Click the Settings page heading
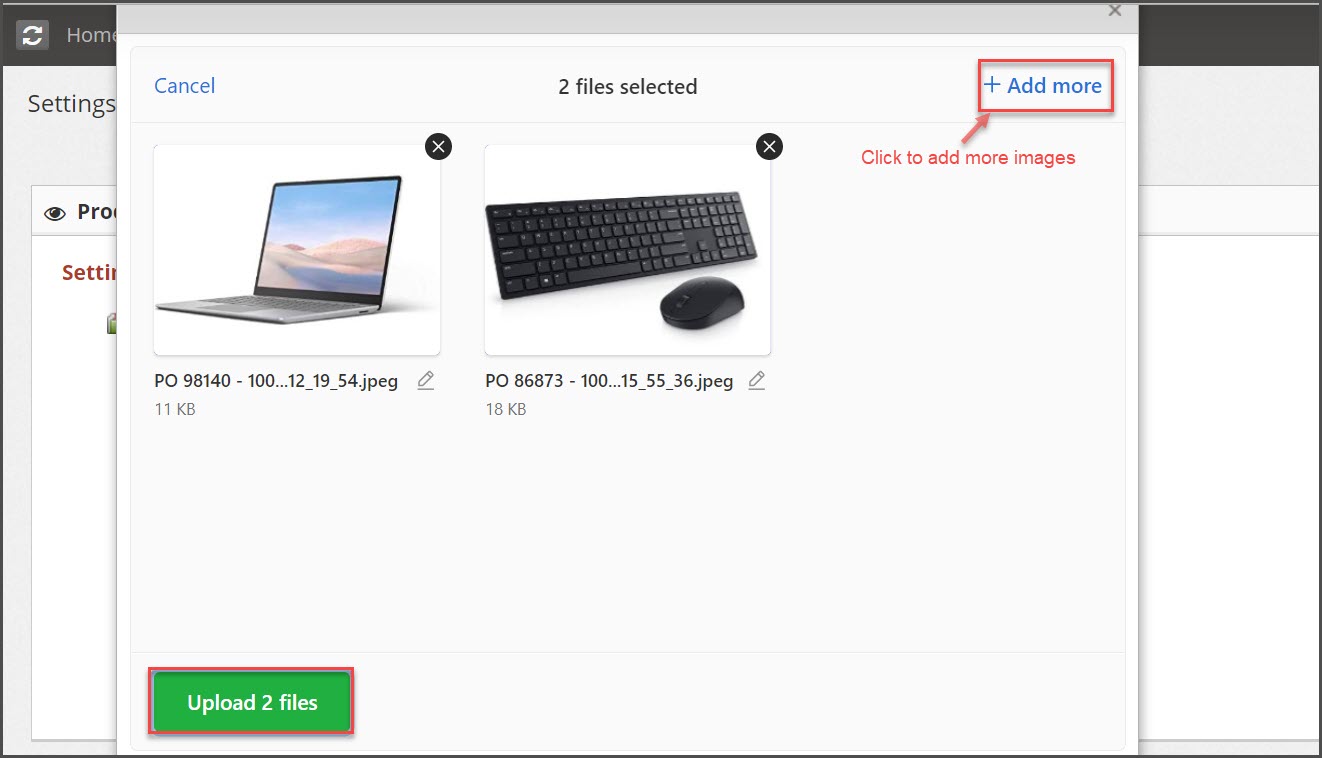Viewport: 1322px width, 758px height. click(x=72, y=104)
